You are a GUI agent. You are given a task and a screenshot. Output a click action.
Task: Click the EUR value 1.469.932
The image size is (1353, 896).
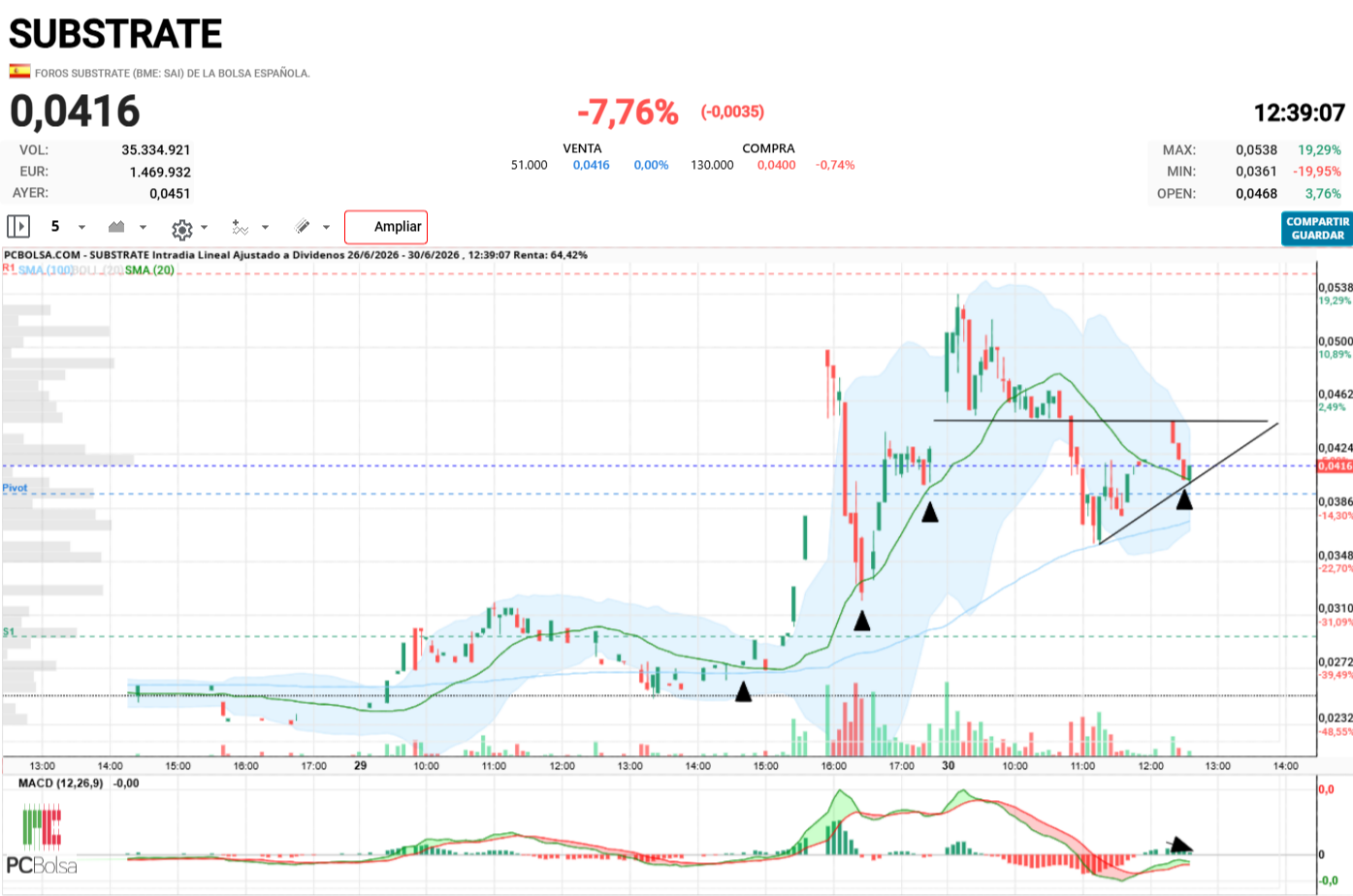click(160, 172)
